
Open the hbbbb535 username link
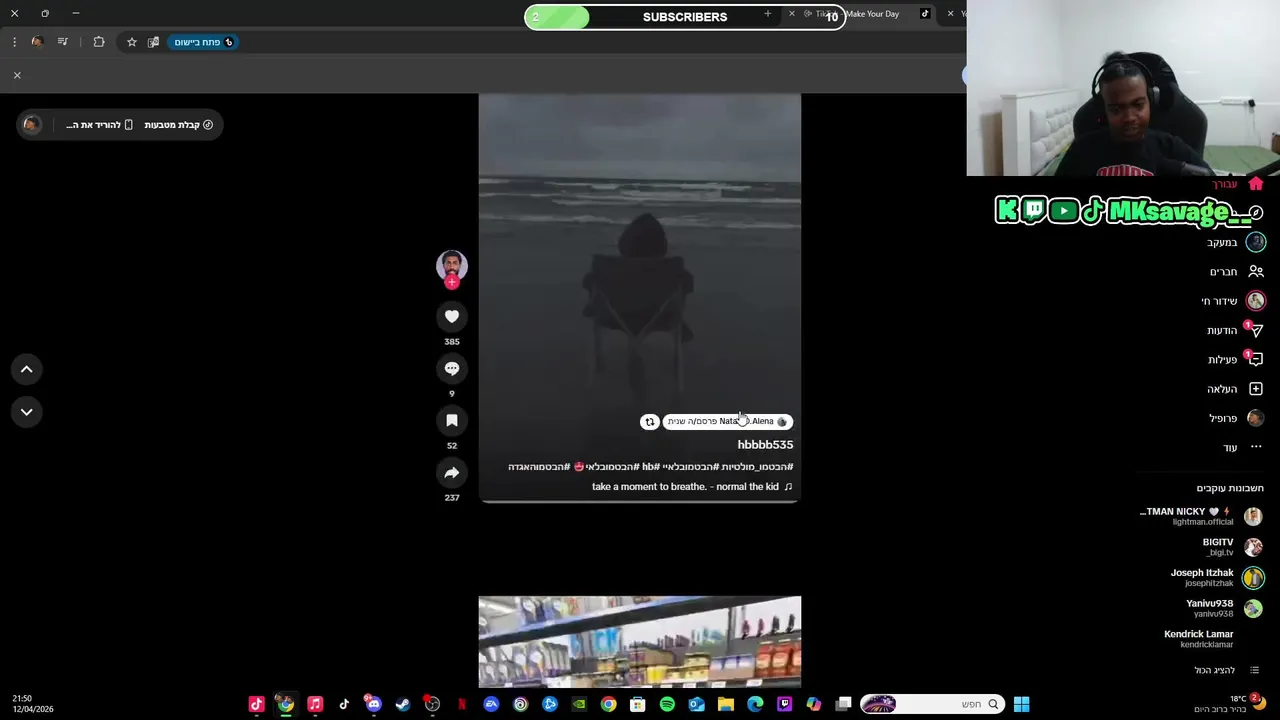click(x=765, y=445)
